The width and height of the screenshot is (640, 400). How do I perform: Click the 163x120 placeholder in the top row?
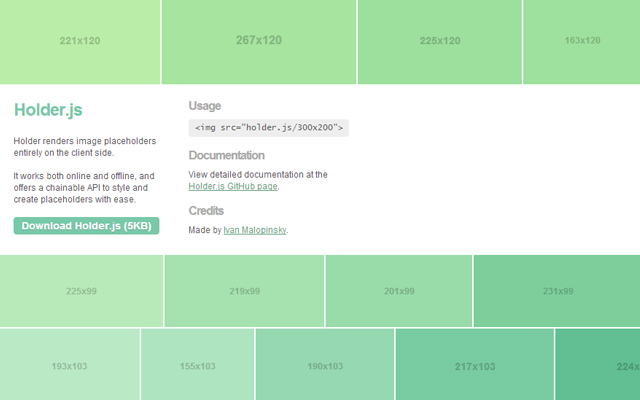click(581, 41)
